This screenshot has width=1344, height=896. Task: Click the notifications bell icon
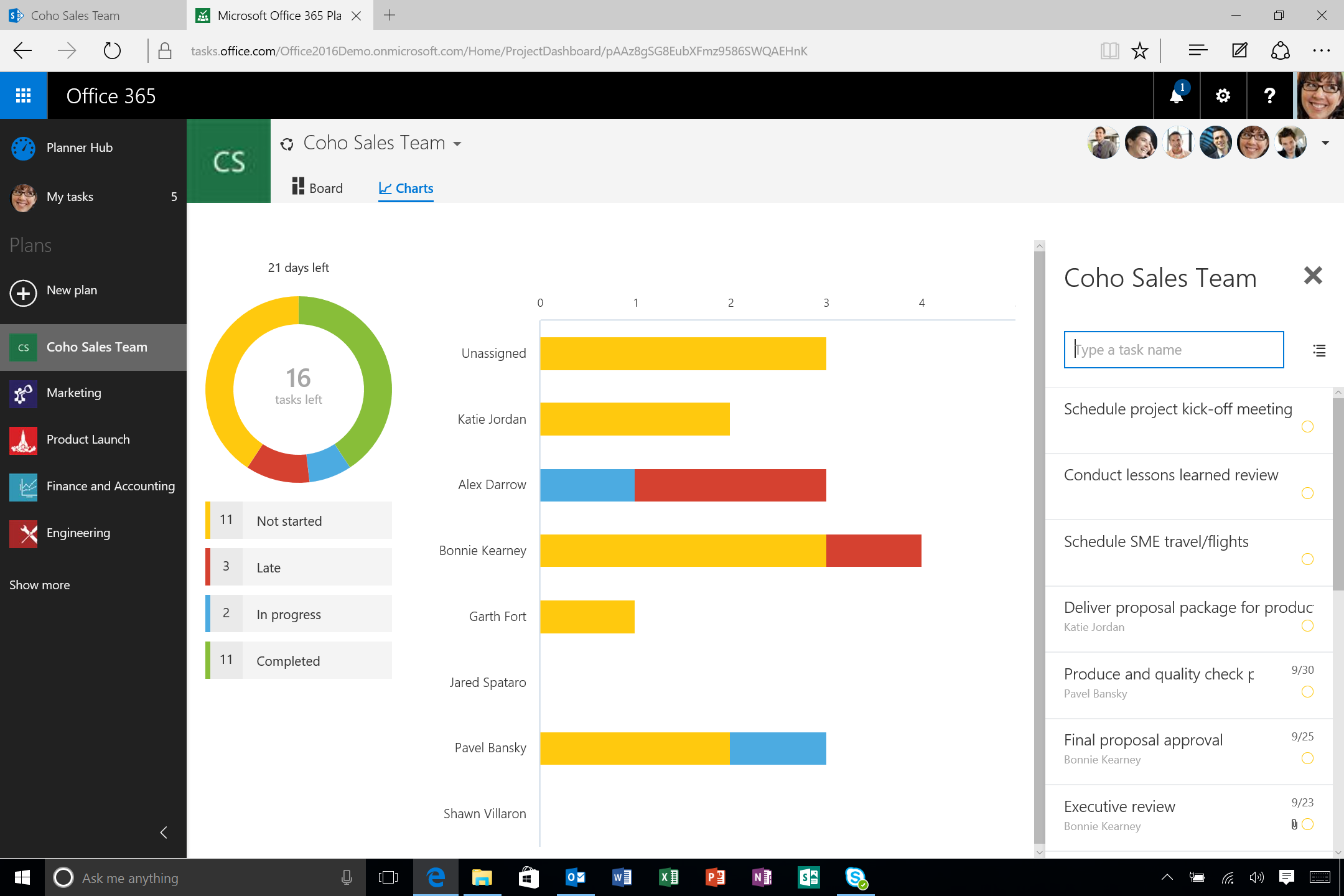tap(1175, 95)
